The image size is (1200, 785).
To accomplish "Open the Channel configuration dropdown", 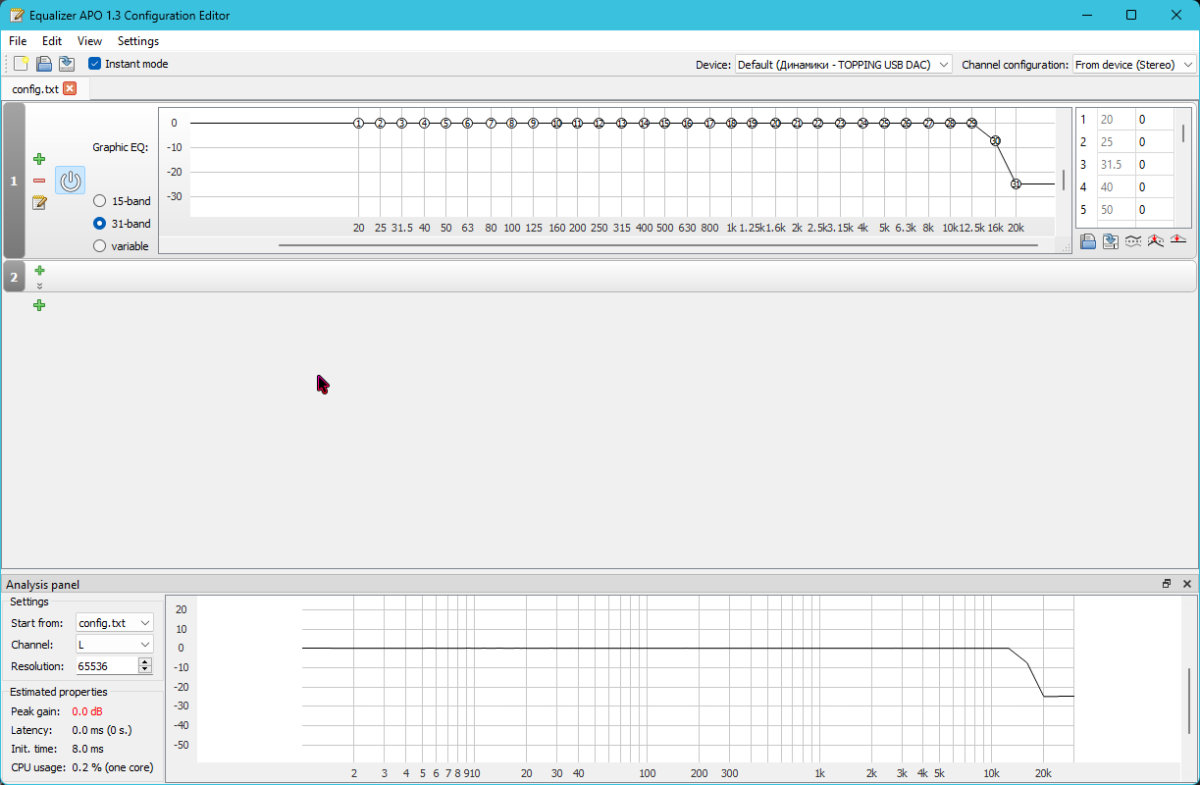I will [1134, 64].
